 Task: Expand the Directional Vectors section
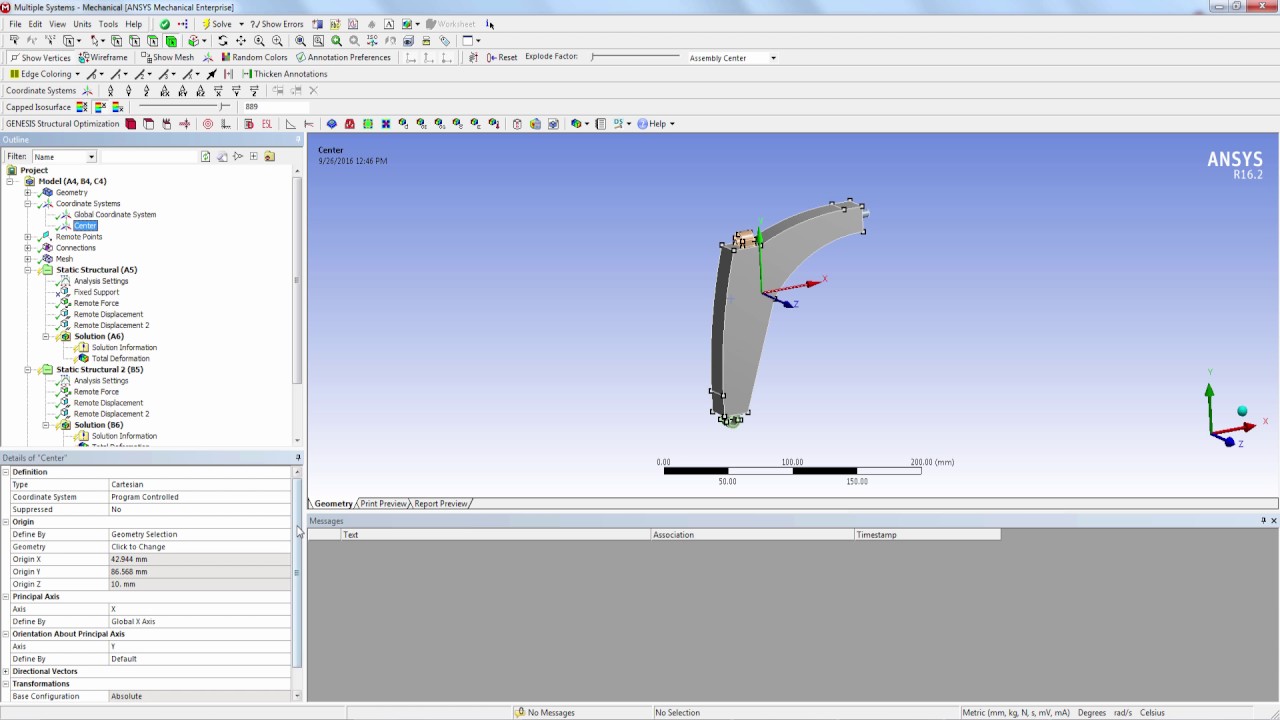pos(5,671)
